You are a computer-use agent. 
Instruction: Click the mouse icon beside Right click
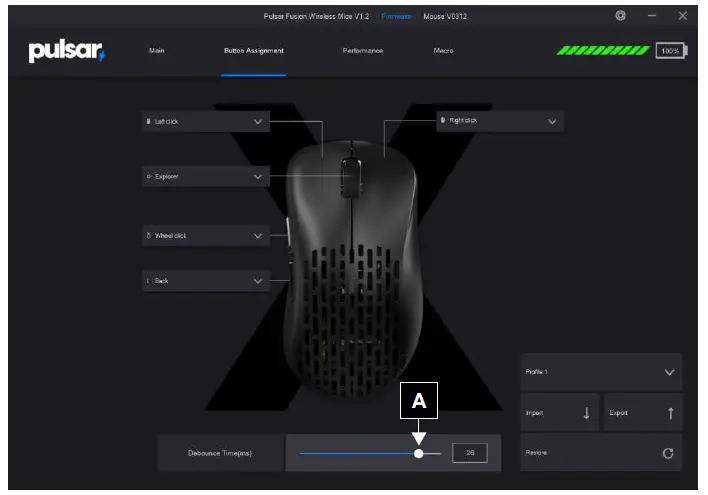point(442,120)
